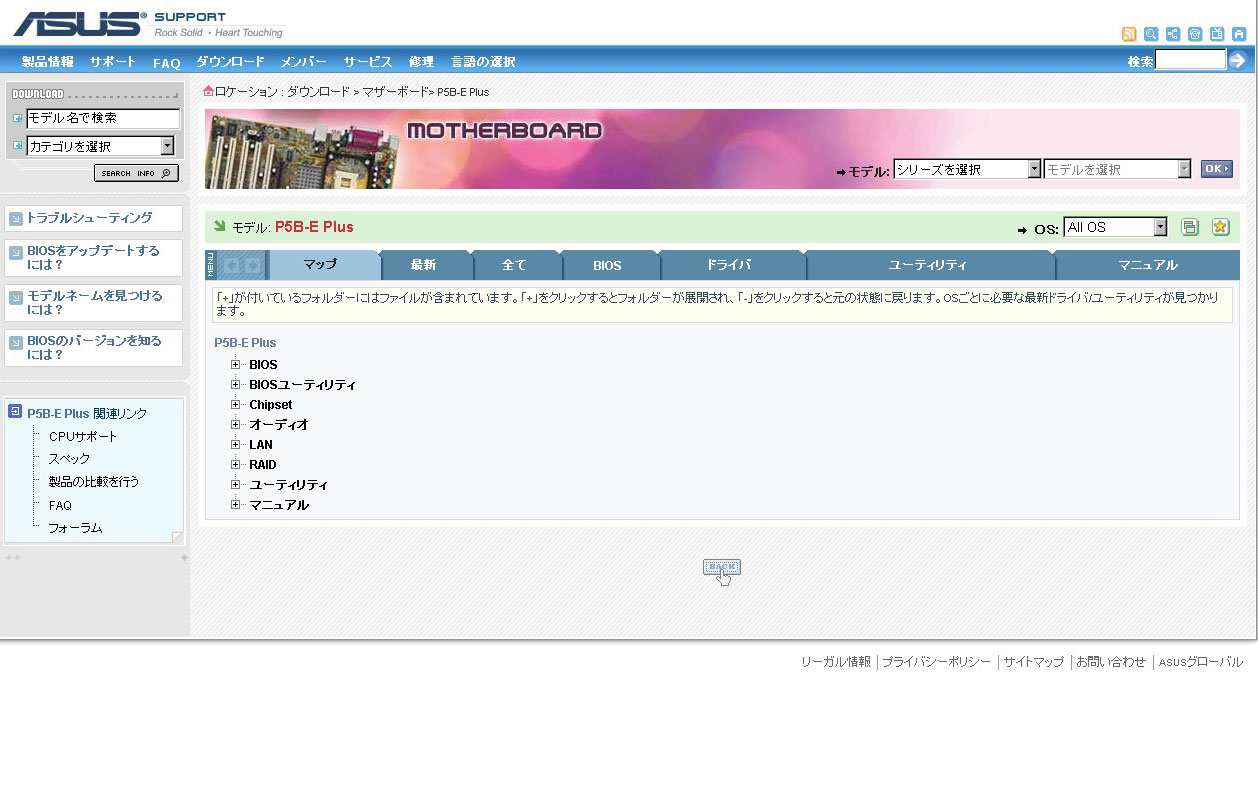
Task: Open サービス in the top menu
Action: coord(368,62)
